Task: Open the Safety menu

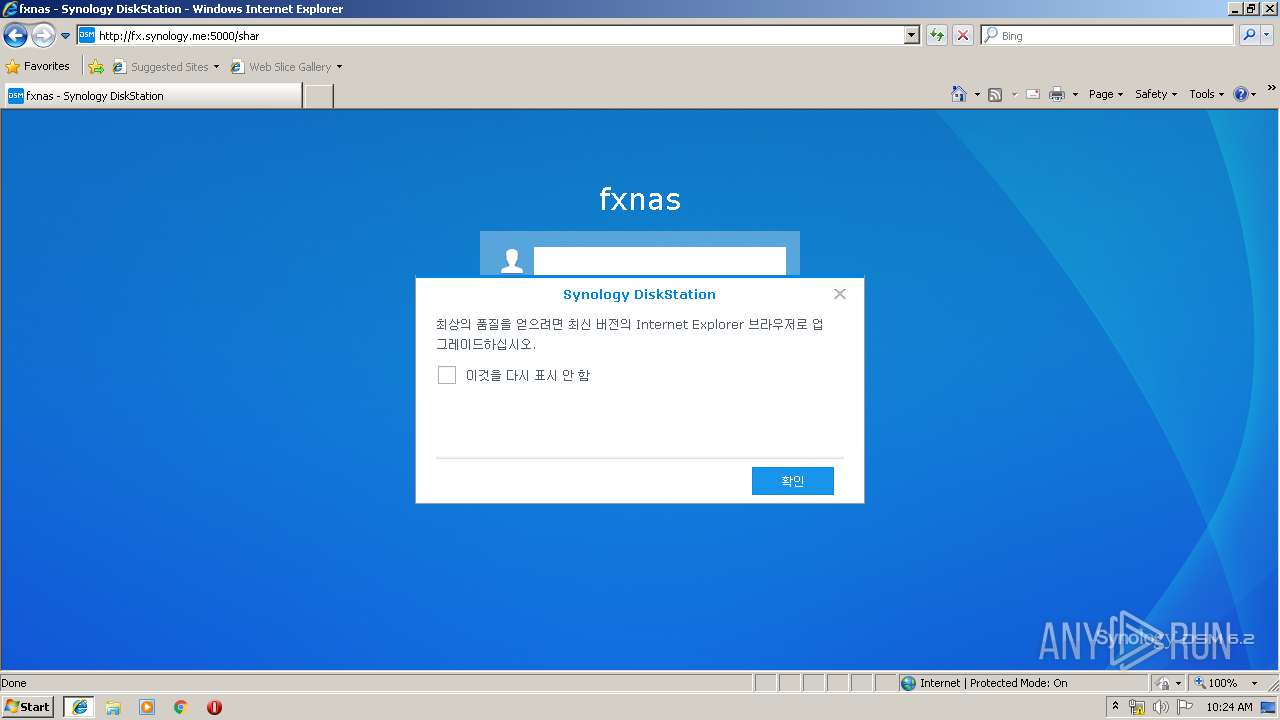Action: pos(1156,94)
